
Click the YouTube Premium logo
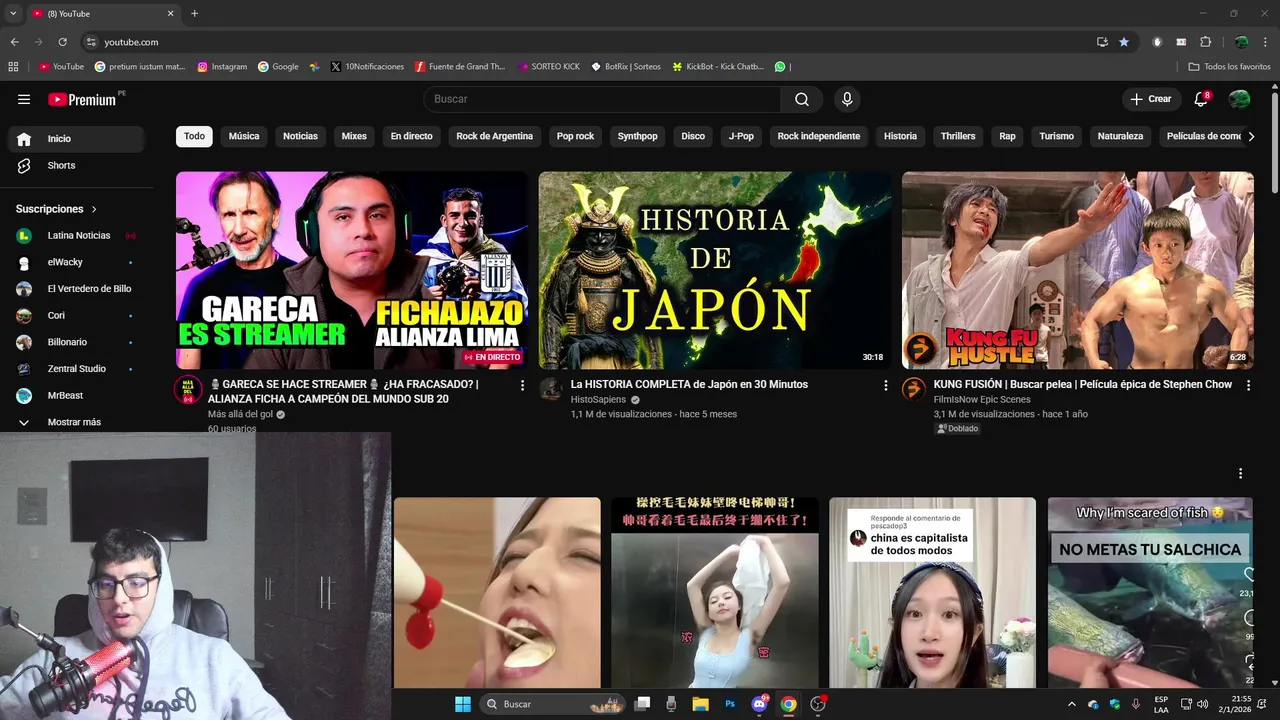point(82,99)
